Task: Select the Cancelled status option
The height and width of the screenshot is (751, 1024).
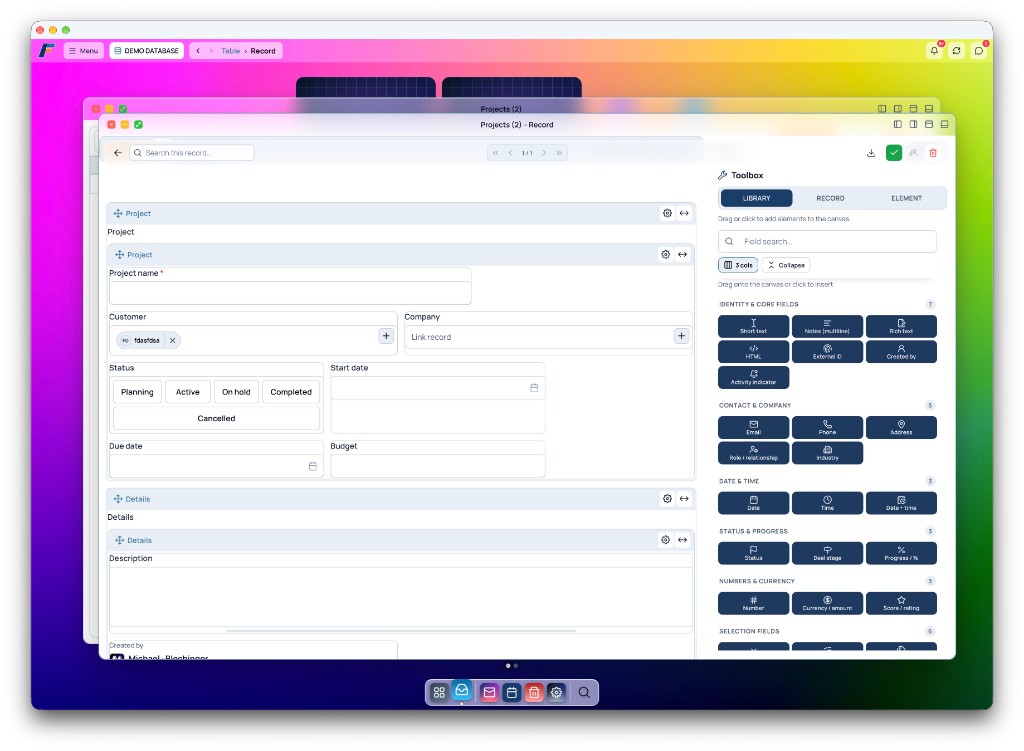Action: [x=216, y=418]
